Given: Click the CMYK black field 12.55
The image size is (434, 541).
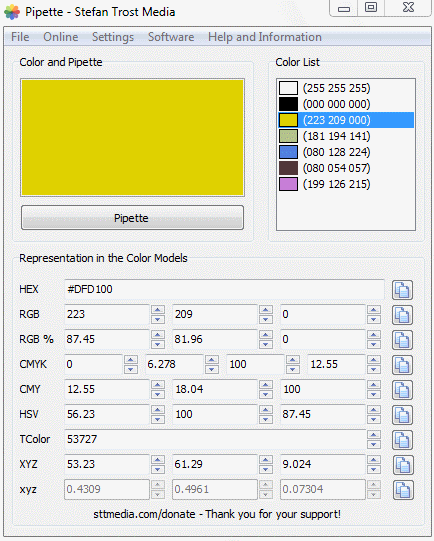Looking at the screenshot, I should click(x=336, y=364).
